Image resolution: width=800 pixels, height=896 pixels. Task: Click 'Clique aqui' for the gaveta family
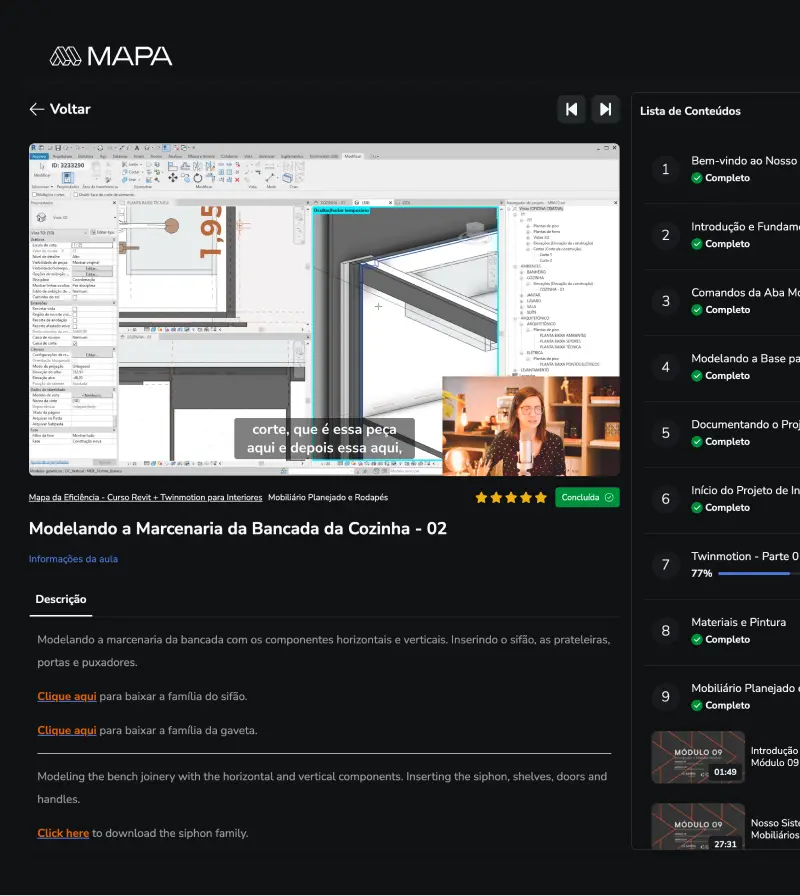[67, 730]
